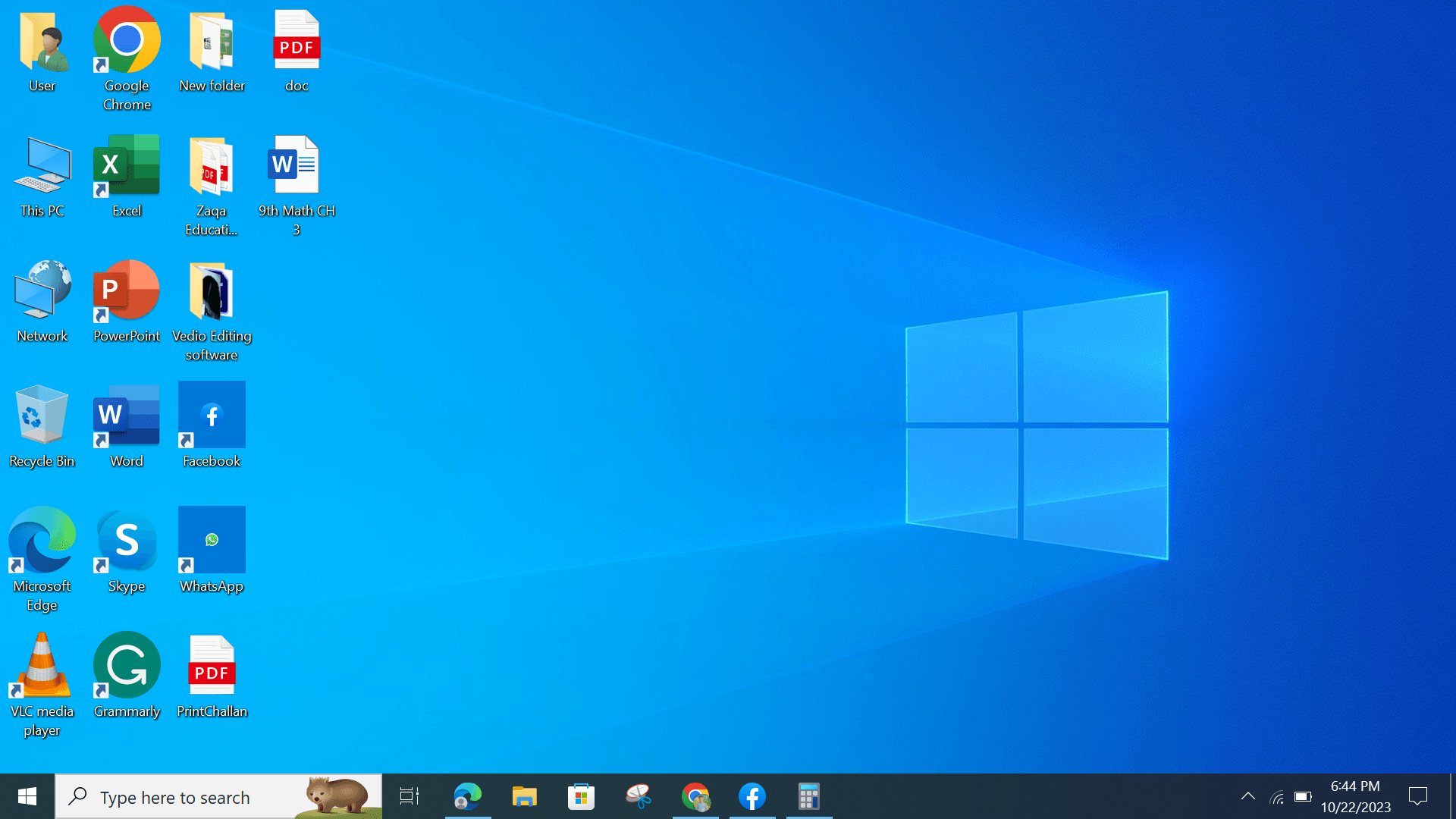
Task: Open Microsoft Store from the taskbar
Action: click(x=582, y=796)
